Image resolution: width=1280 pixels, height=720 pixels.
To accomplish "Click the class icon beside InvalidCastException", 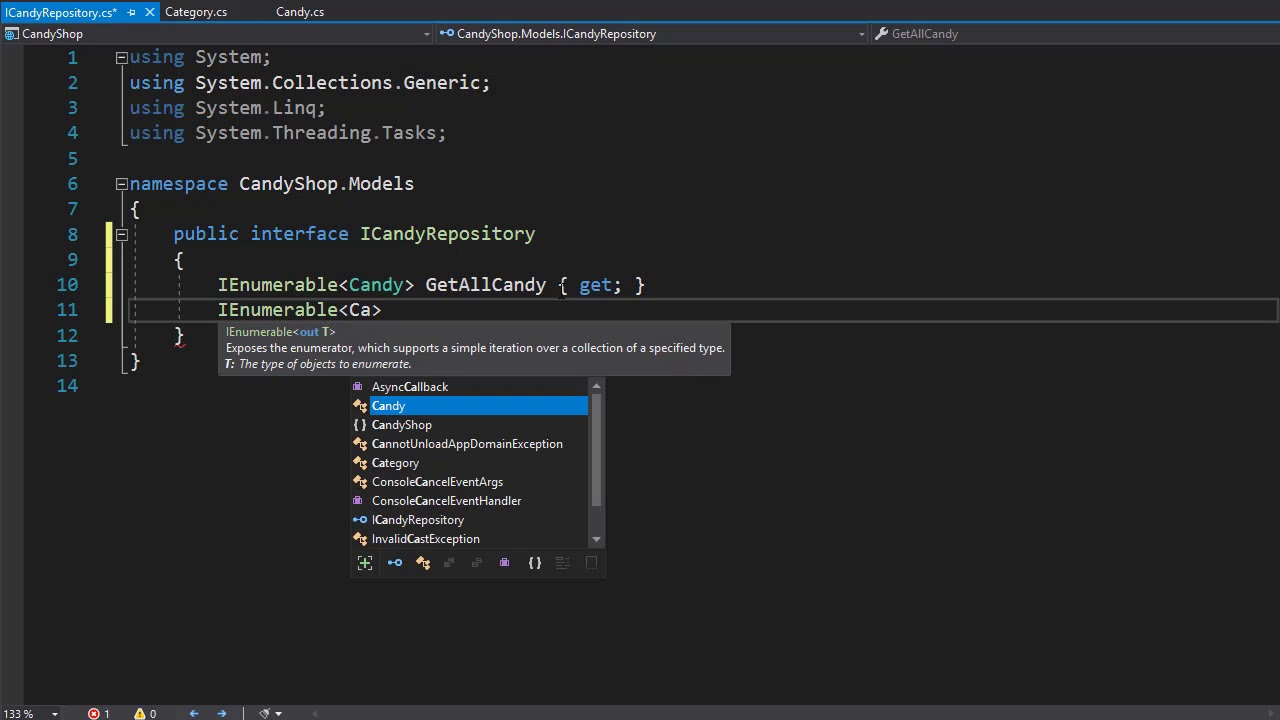I will 360,539.
